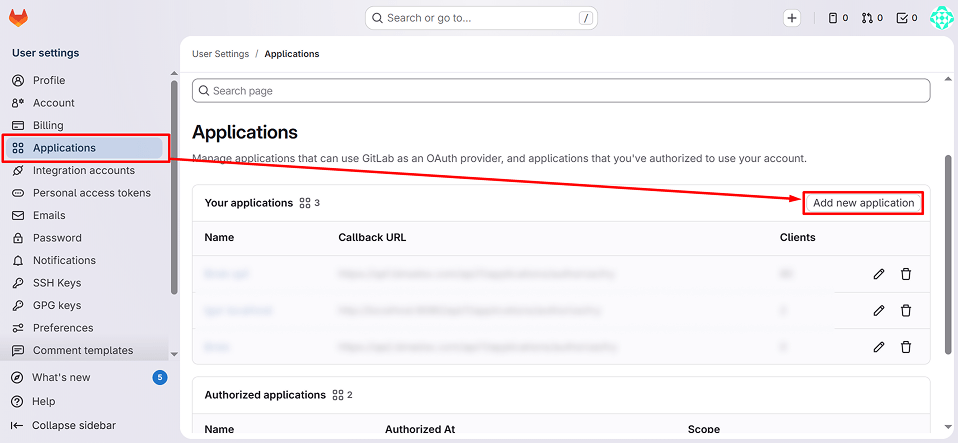Image resolution: width=958 pixels, height=443 pixels.
Task: Click the sidebar vertical scrollbar
Action: click(x=174, y=188)
